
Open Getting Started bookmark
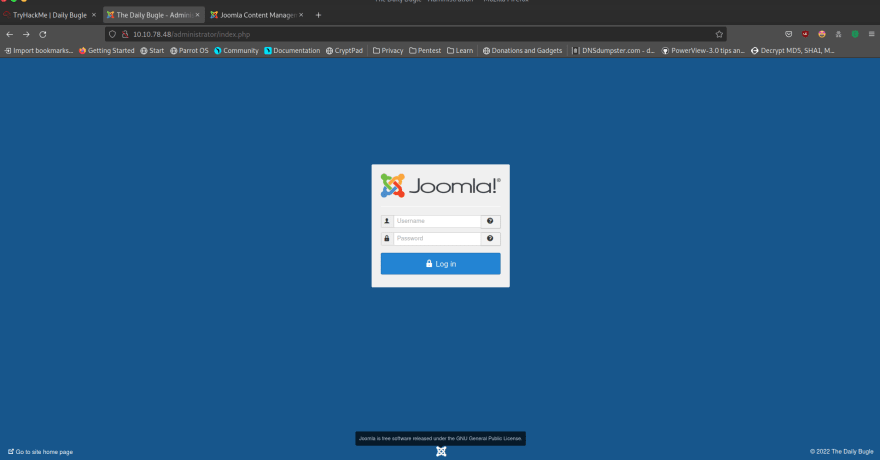(107, 50)
